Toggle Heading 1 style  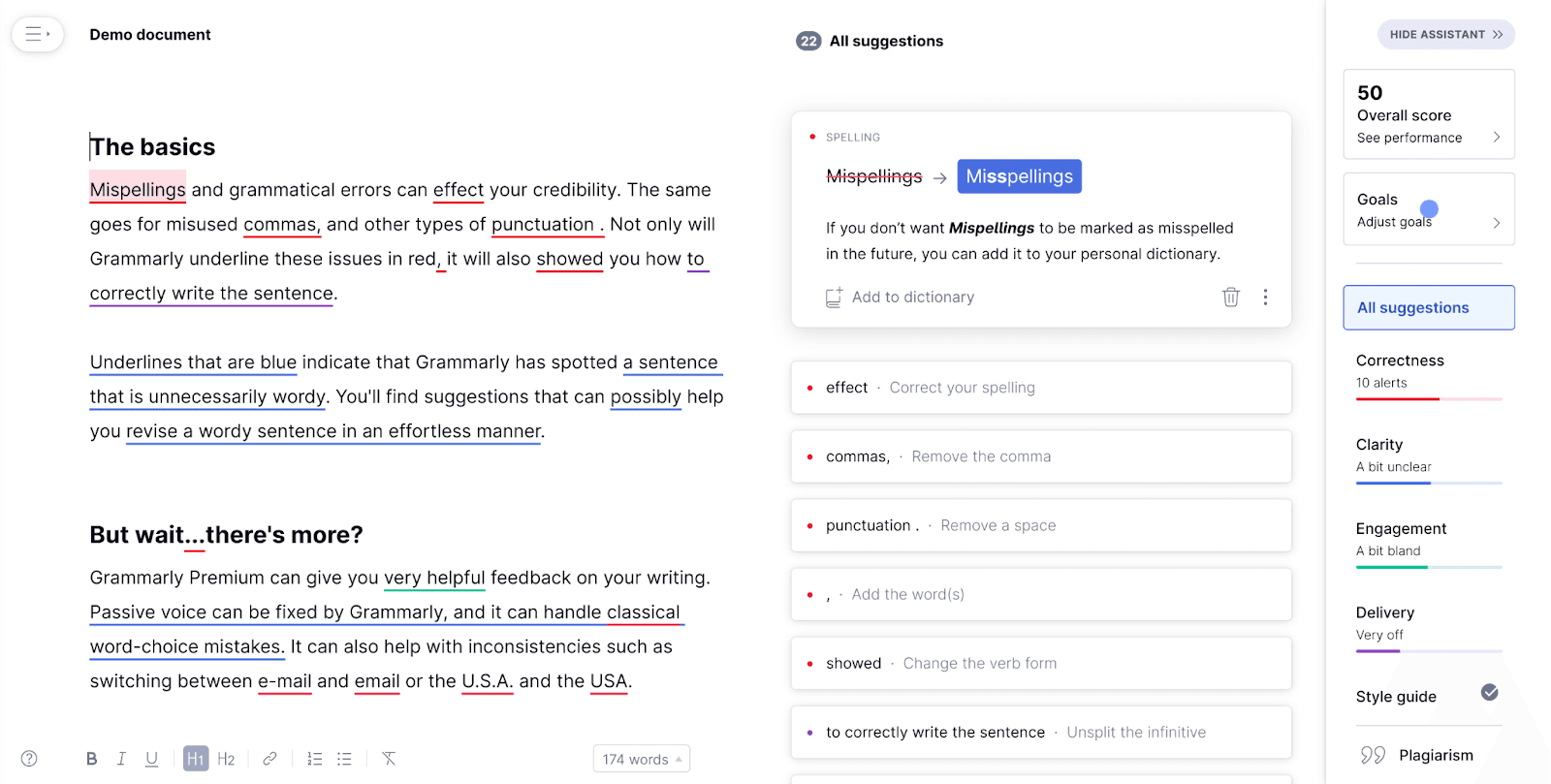click(x=195, y=758)
